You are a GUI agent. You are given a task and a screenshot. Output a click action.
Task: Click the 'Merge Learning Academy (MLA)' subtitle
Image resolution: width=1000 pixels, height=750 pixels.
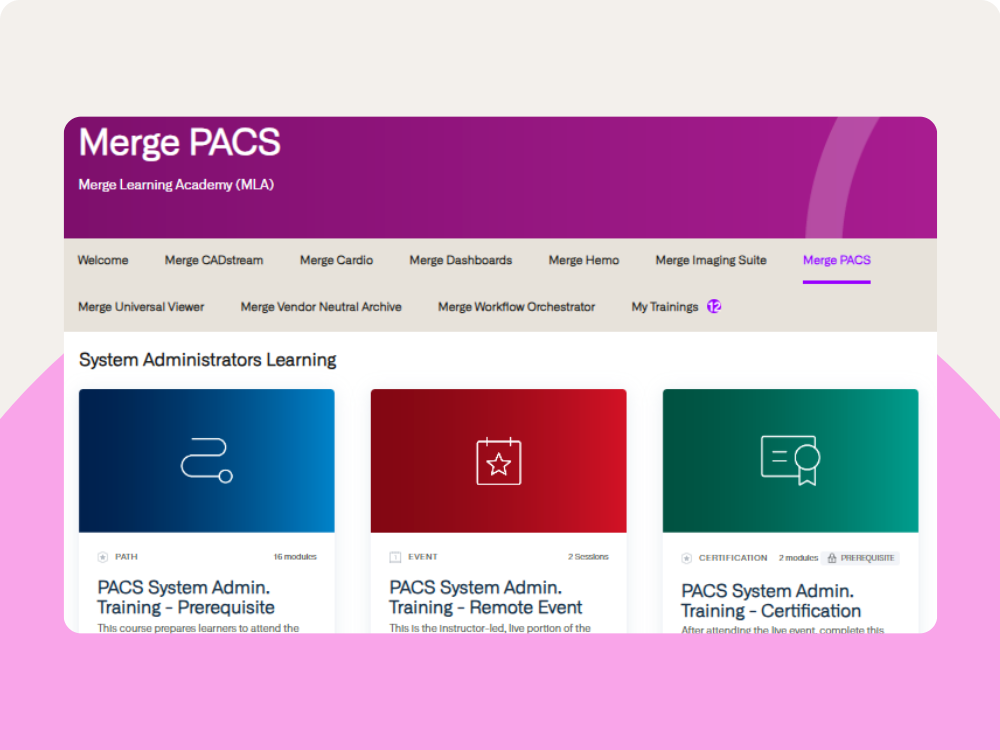point(176,185)
